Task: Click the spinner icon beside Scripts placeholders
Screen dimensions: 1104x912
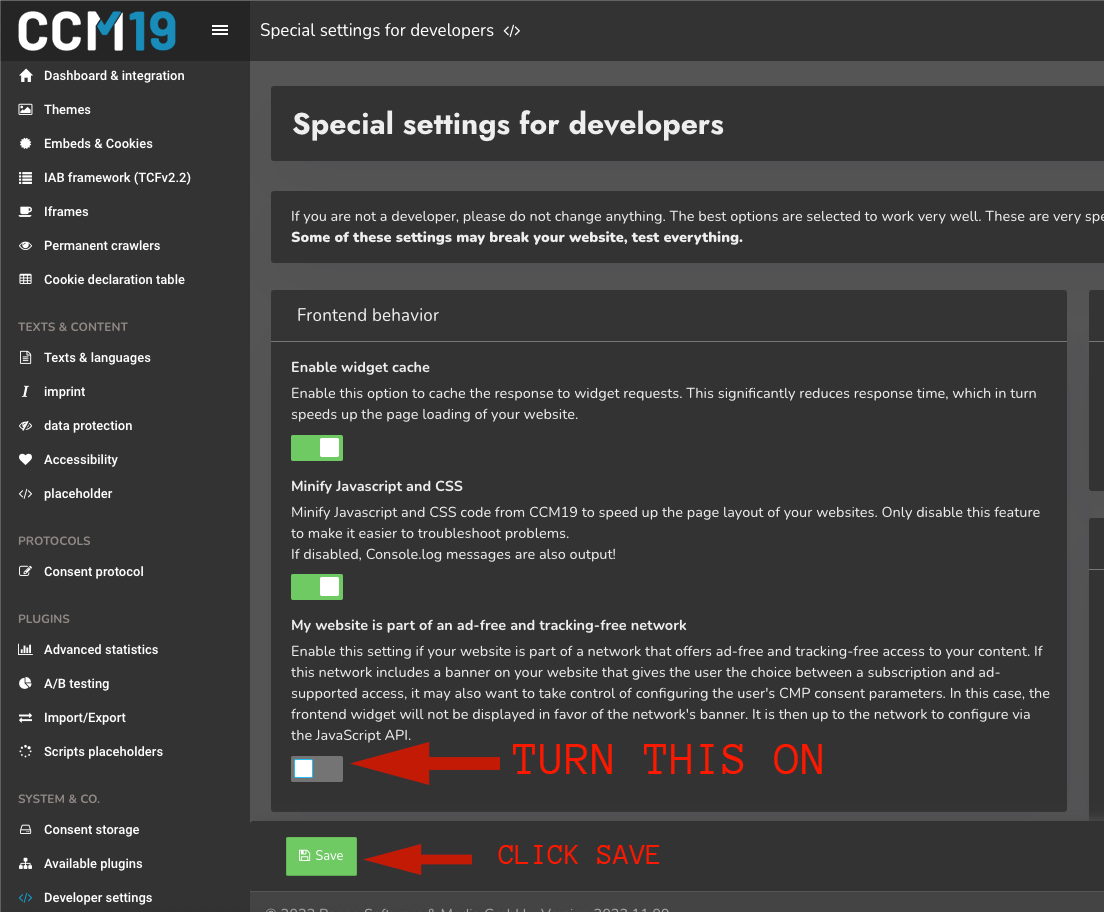Action: coord(25,751)
